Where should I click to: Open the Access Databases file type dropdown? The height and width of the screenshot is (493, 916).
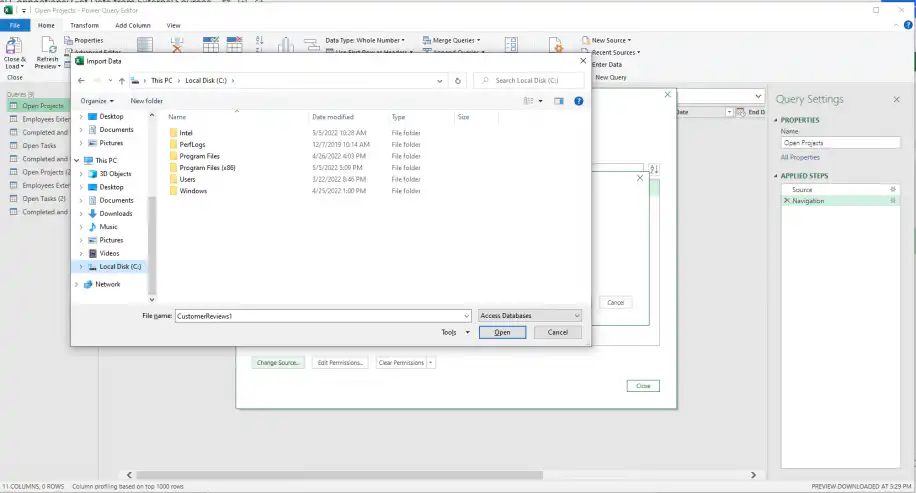click(x=529, y=315)
